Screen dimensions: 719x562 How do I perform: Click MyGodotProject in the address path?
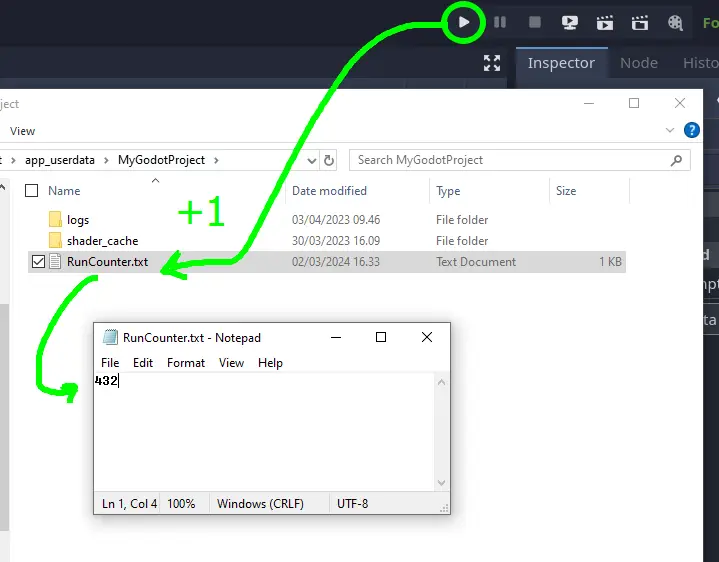pos(161,160)
